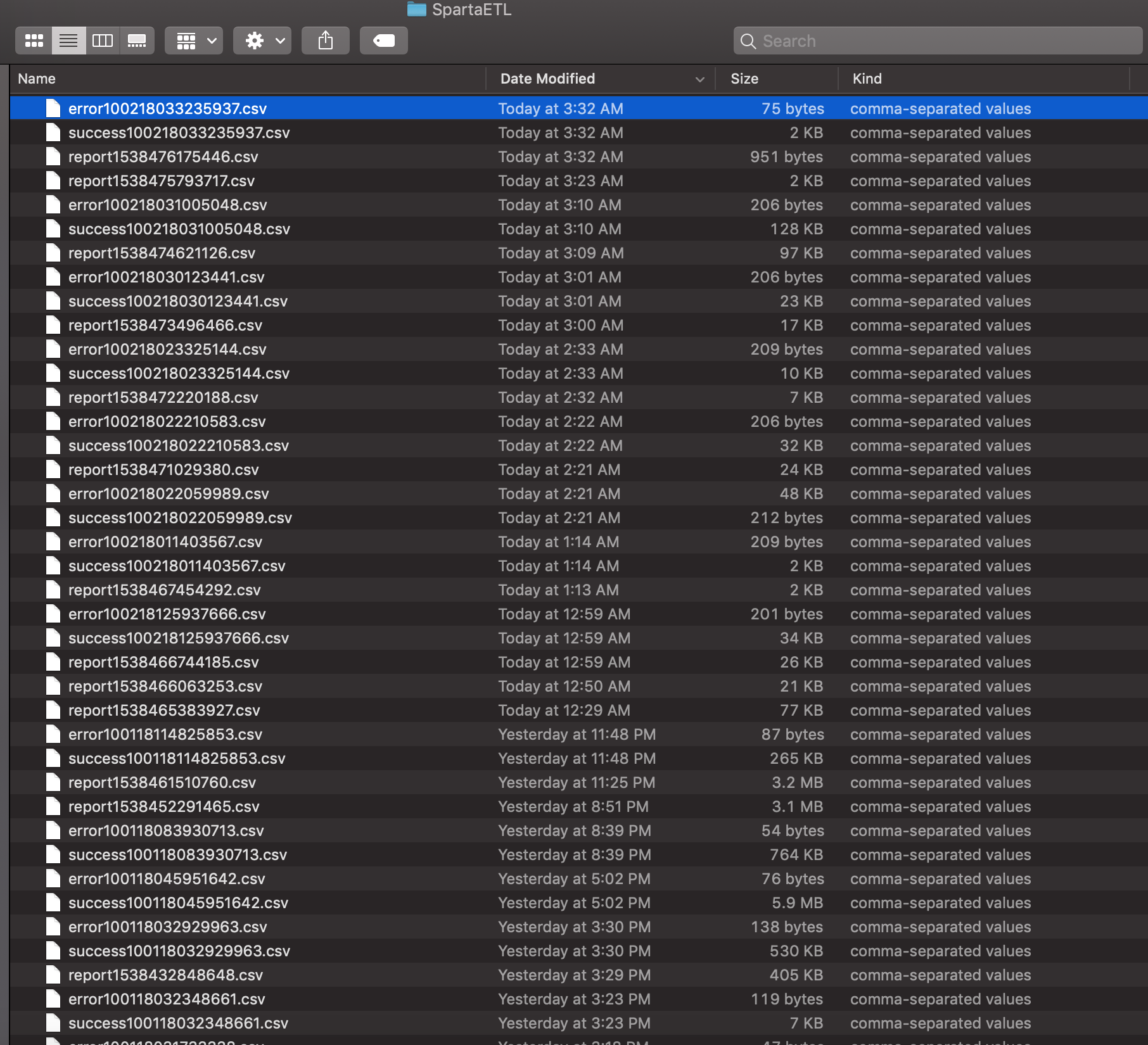1148x1045 pixels.
Task: Select file report1538466063253.csv
Action: 579,686
